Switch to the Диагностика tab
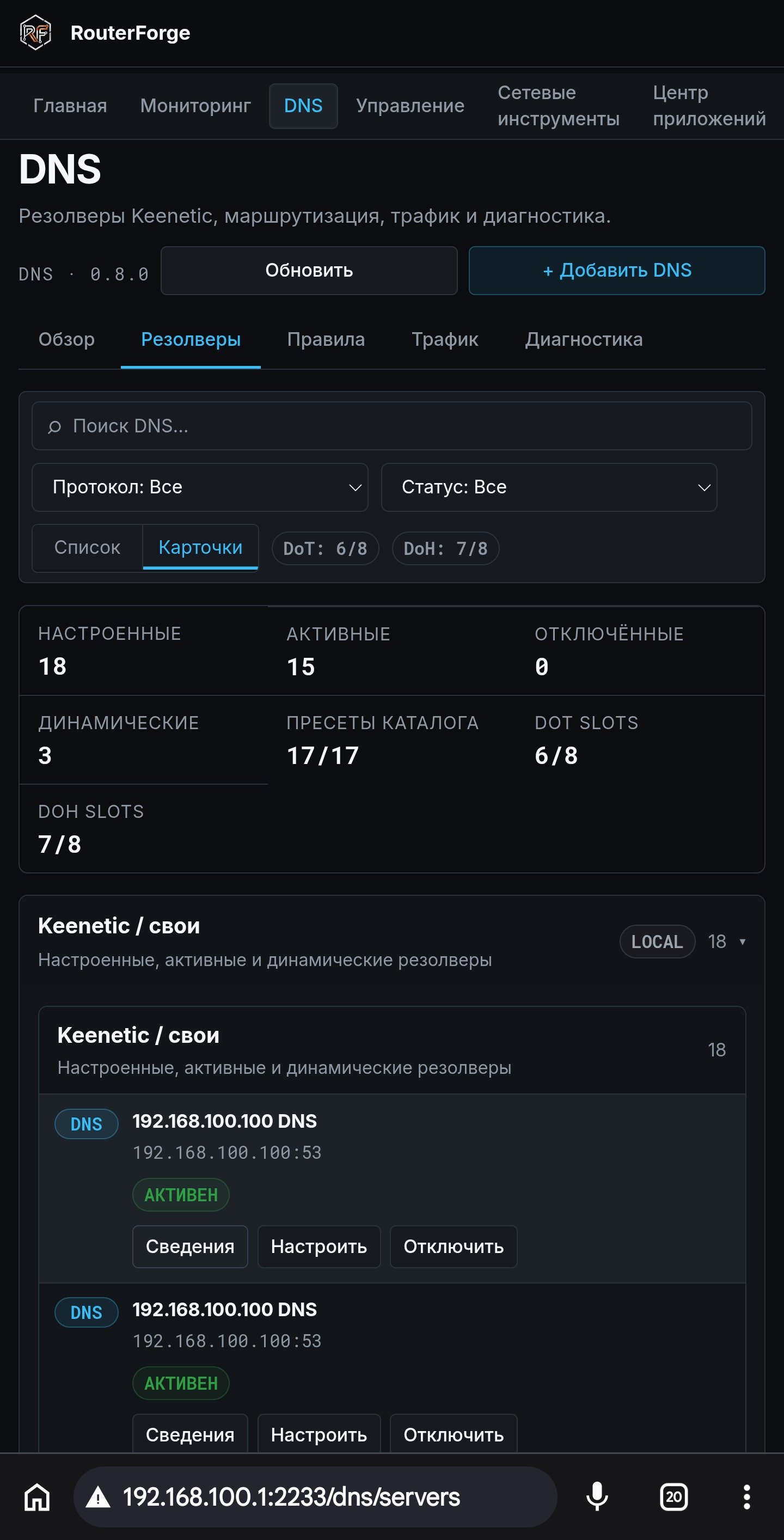This screenshot has width=784, height=1540. (584, 340)
